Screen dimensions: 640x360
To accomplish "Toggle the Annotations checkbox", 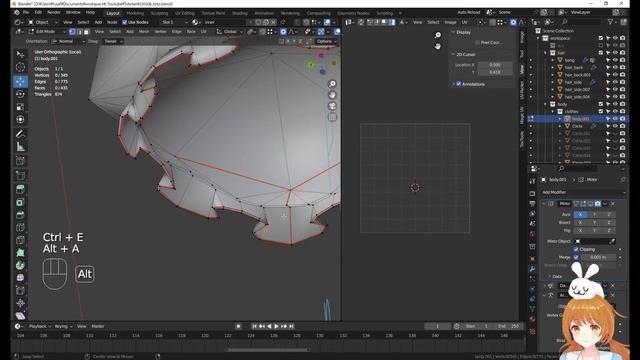I will (458, 84).
